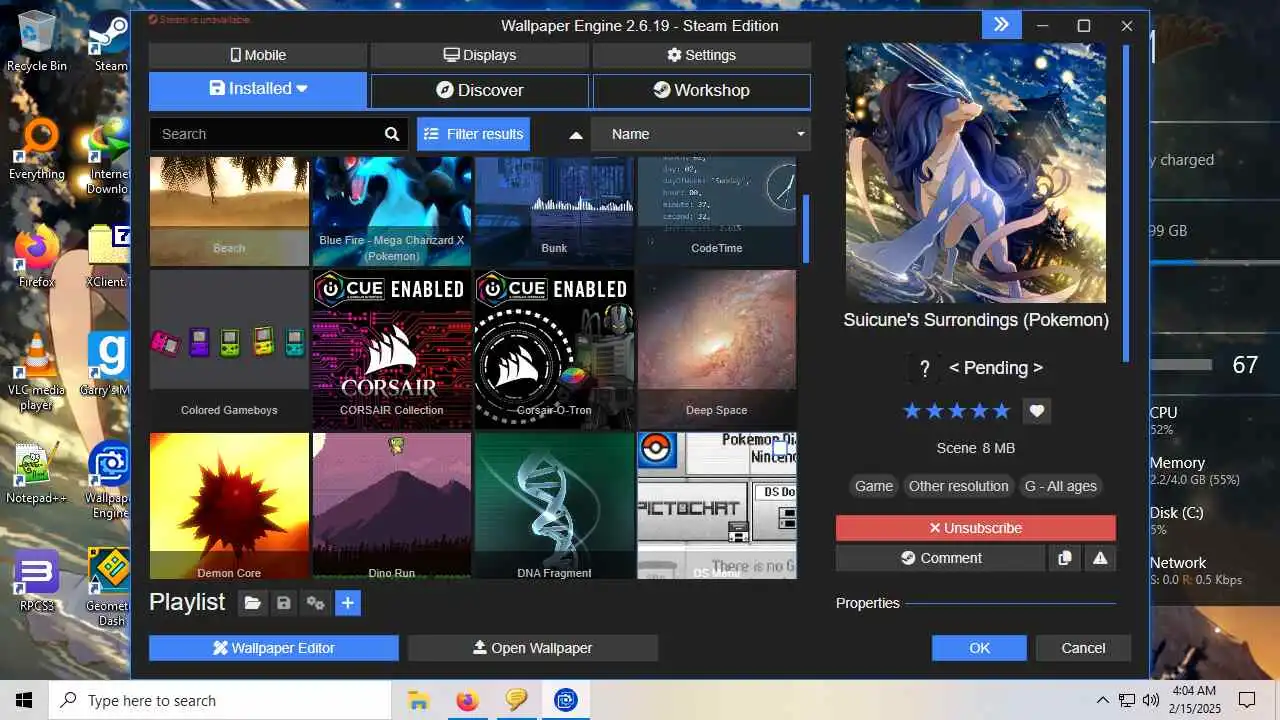
Task: Click the Other resolution tag
Action: tap(958, 486)
